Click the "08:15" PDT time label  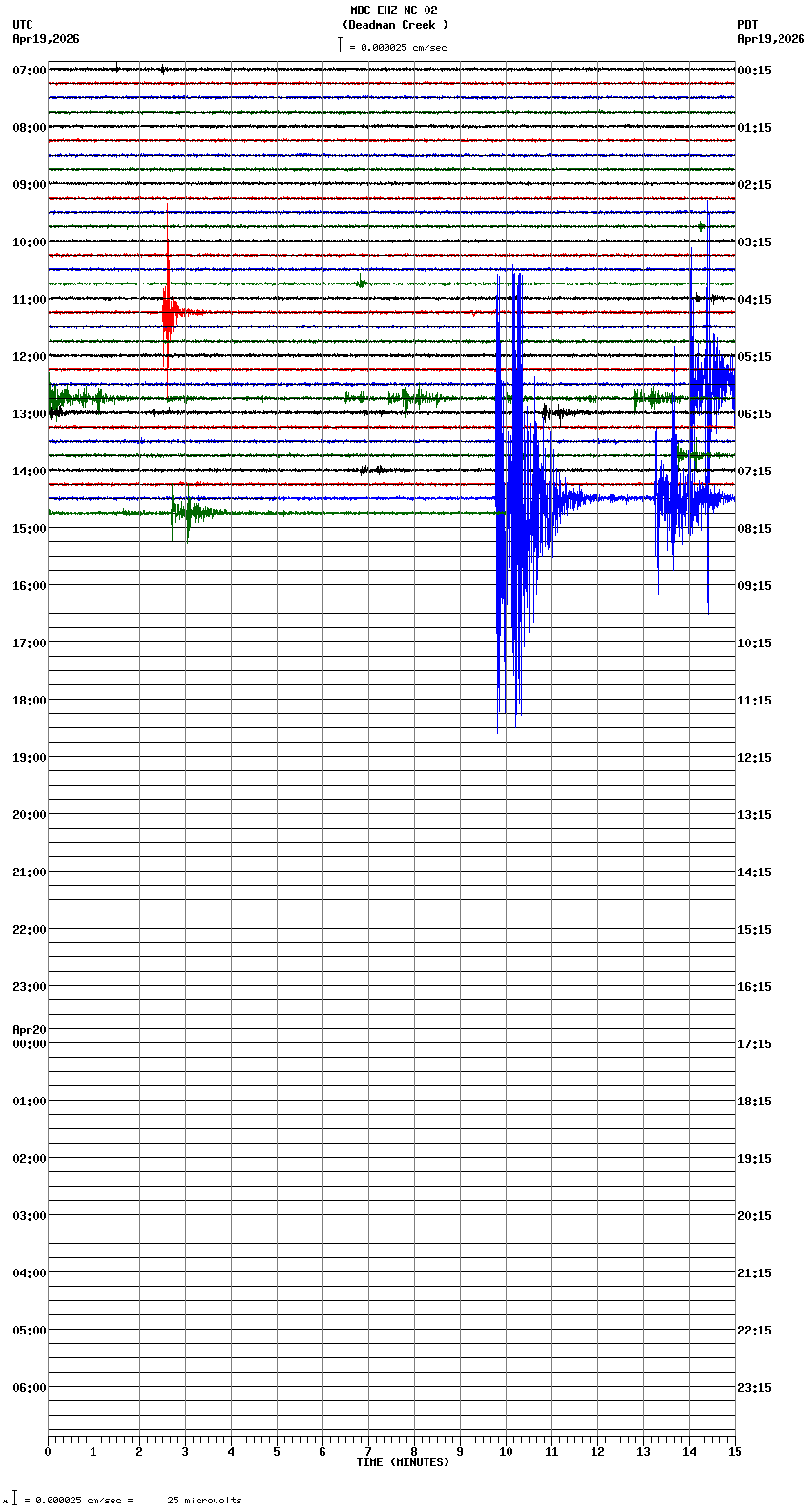(x=755, y=529)
